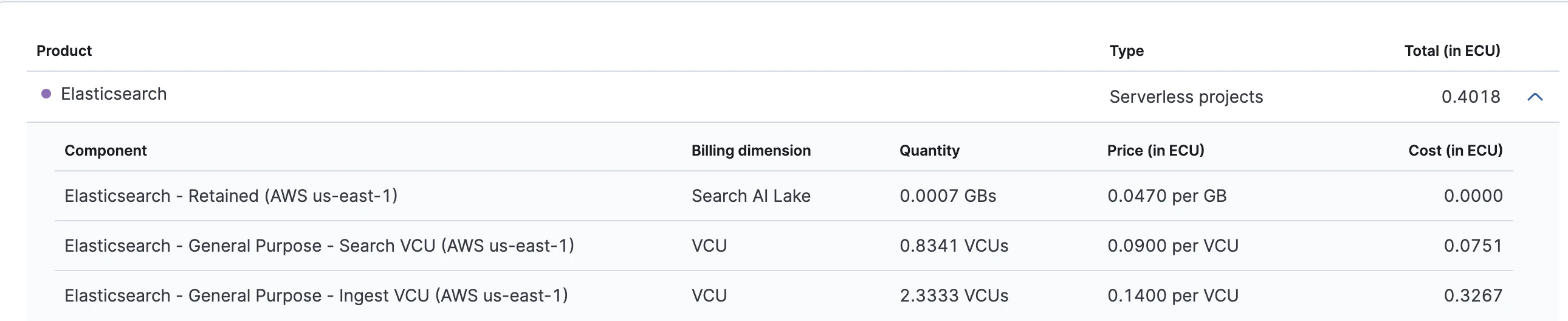
Task: Click the 0.0900 per VCU price
Action: (x=1172, y=246)
